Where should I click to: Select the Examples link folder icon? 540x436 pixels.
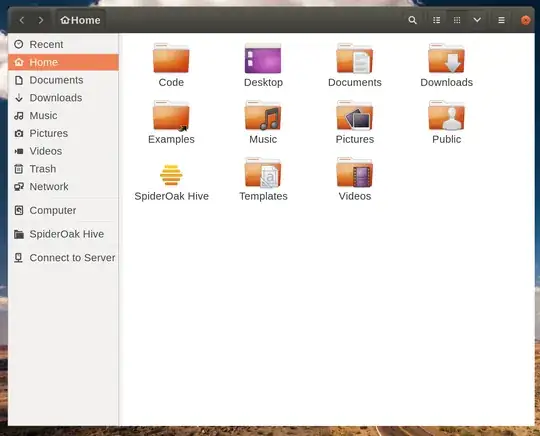(171, 115)
